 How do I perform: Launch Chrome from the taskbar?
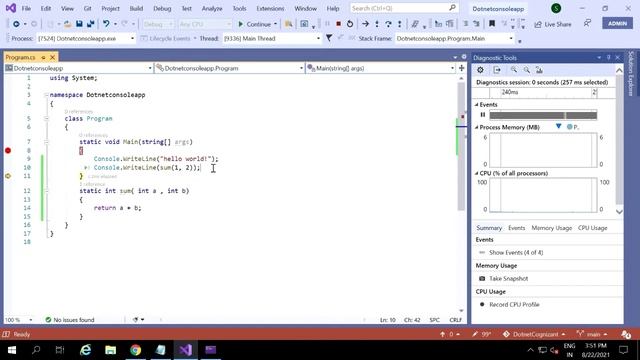[x=136, y=350]
